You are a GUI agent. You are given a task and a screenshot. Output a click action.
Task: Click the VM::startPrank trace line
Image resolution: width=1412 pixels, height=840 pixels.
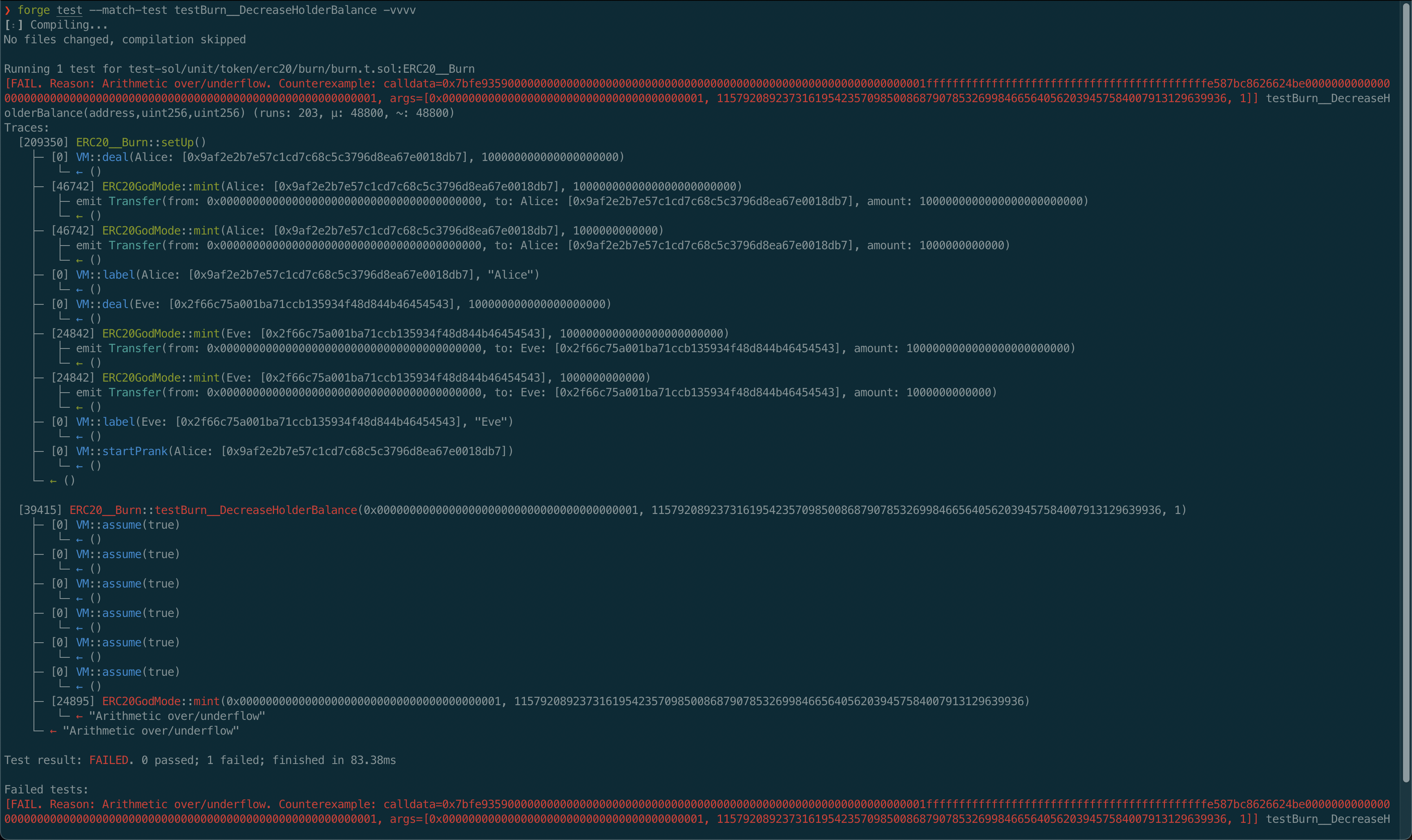136,451
